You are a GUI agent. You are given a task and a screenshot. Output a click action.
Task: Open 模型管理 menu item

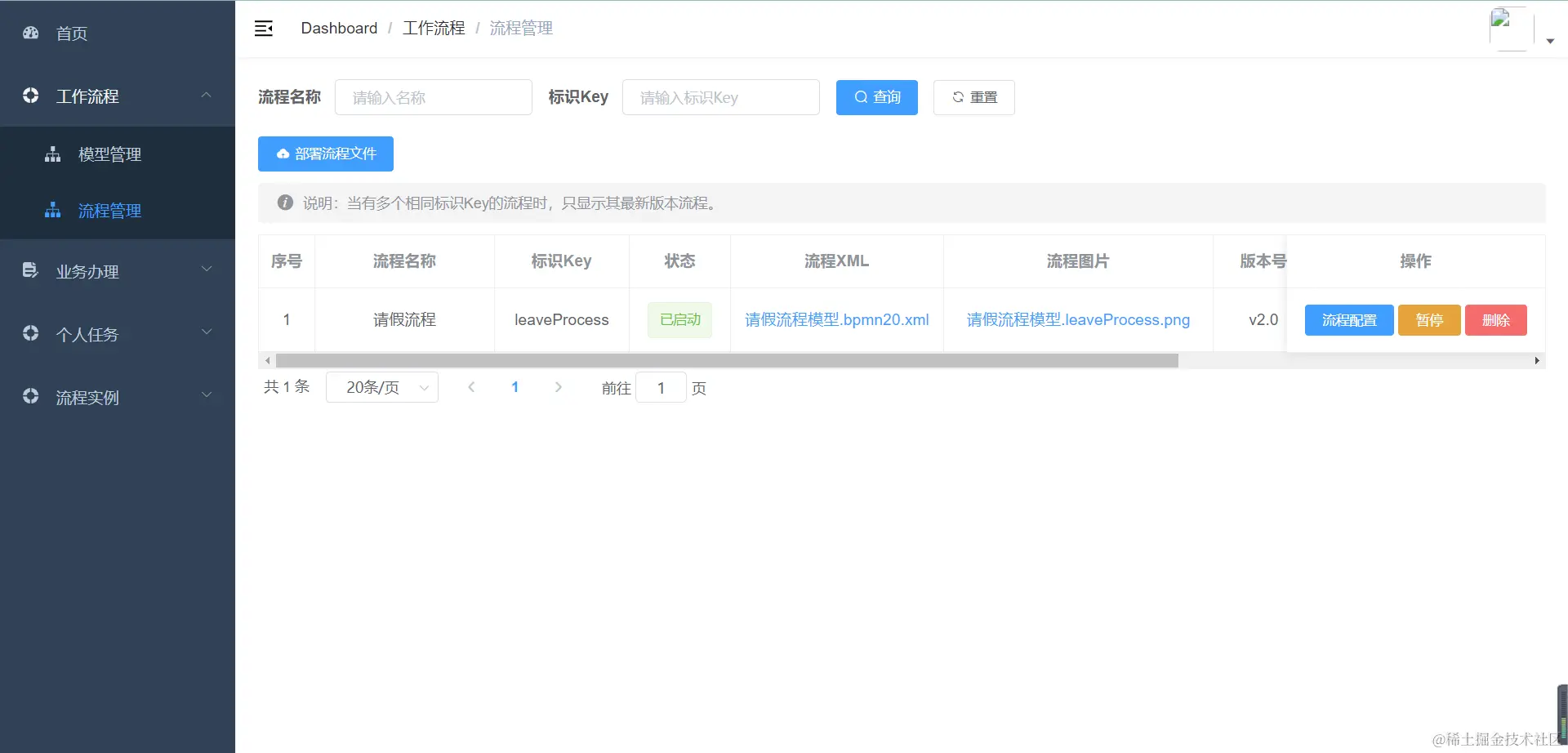tap(118, 154)
